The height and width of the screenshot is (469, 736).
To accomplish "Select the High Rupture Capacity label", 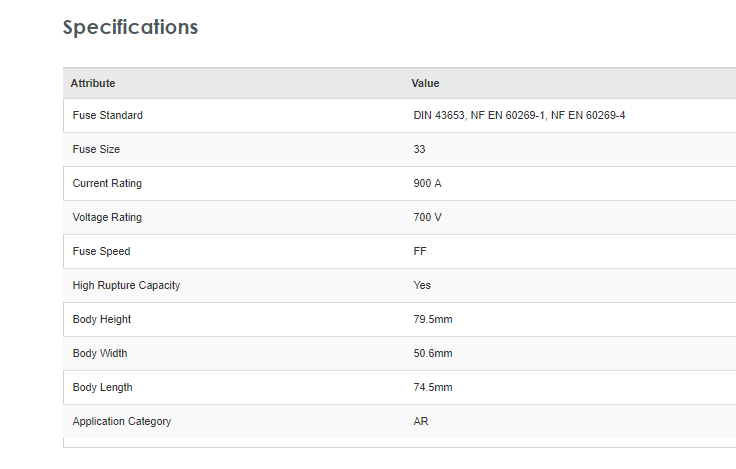I will pos(126,286).
